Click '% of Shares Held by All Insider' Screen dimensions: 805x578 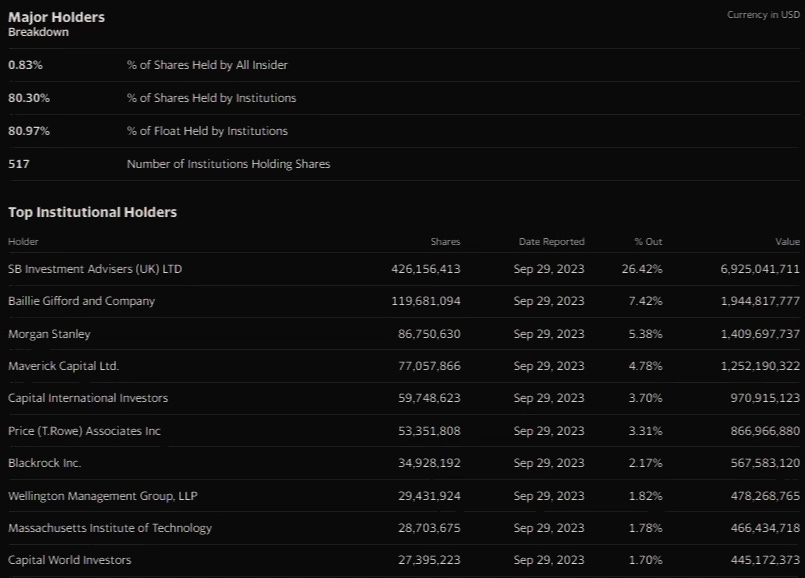[x=207, y=65]
